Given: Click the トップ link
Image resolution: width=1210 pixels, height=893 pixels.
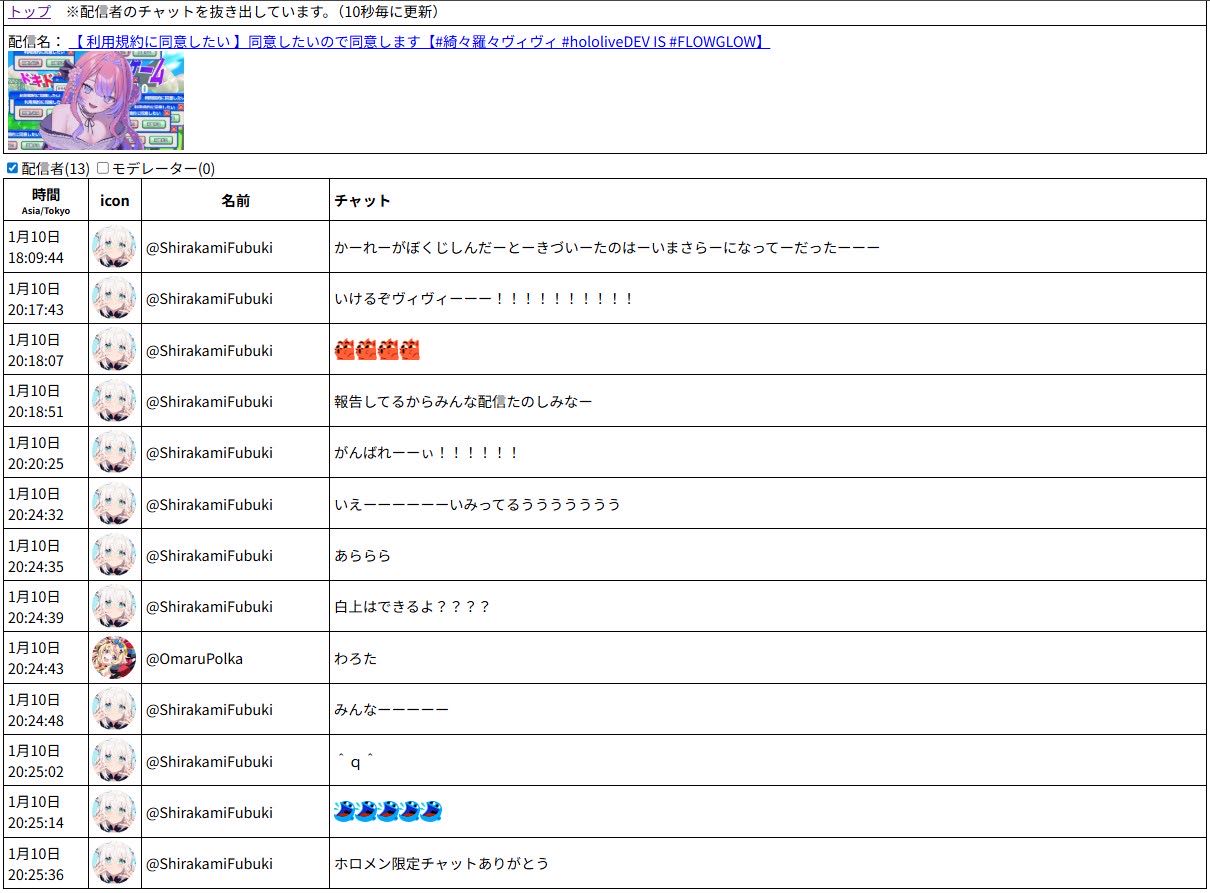Looking at the screenshot, I should (30, 12).
